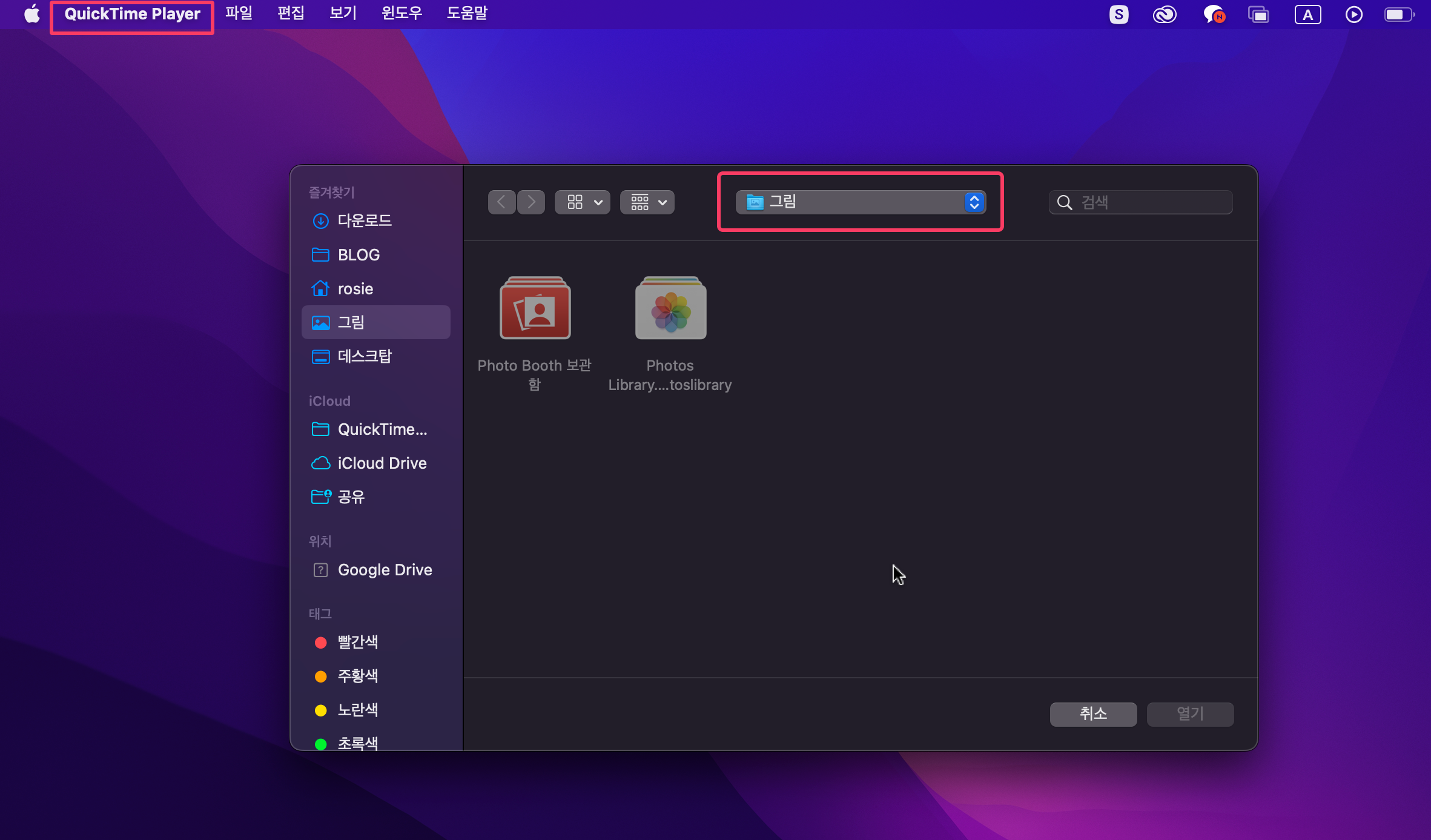Open the icon view mode dropdown
Viewport: 1431px width, 840px height.
pos(583,202)
